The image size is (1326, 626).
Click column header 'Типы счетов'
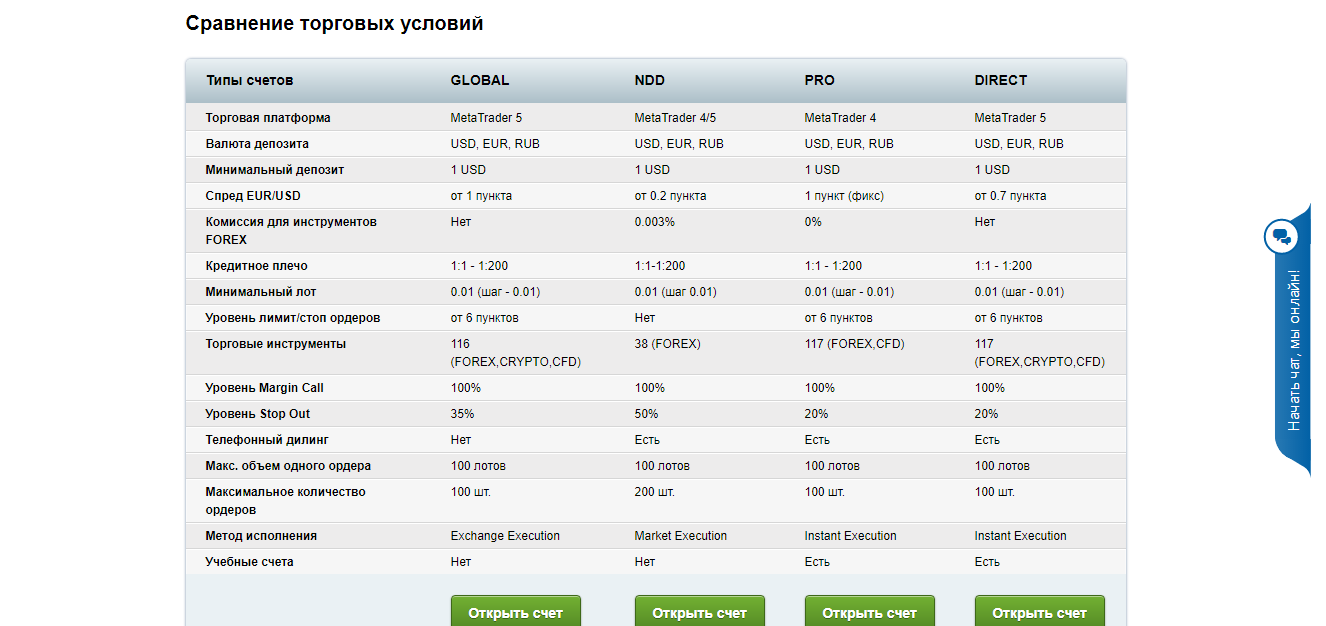point(250,80)
